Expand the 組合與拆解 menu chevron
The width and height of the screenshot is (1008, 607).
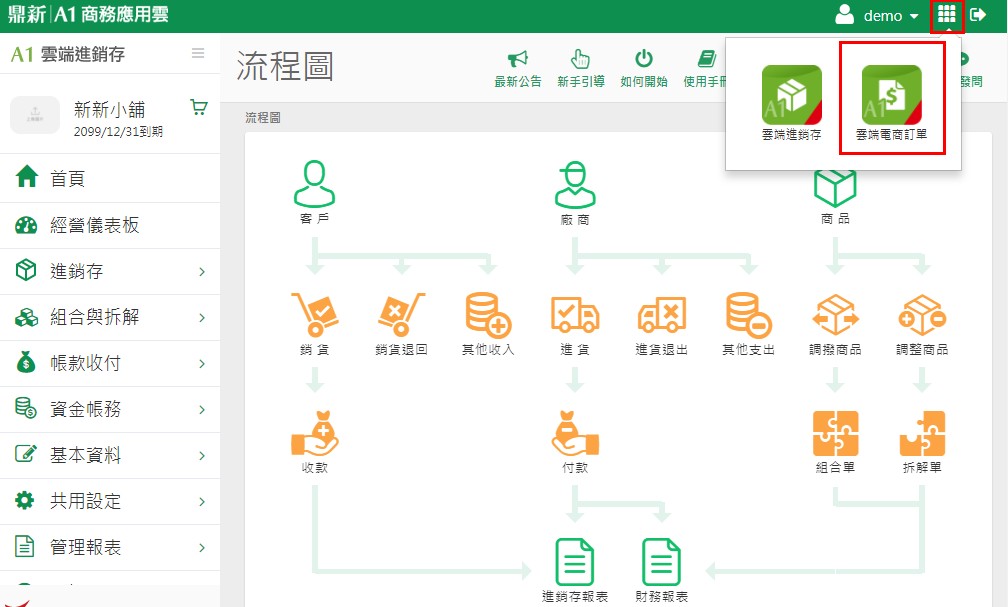202,318
